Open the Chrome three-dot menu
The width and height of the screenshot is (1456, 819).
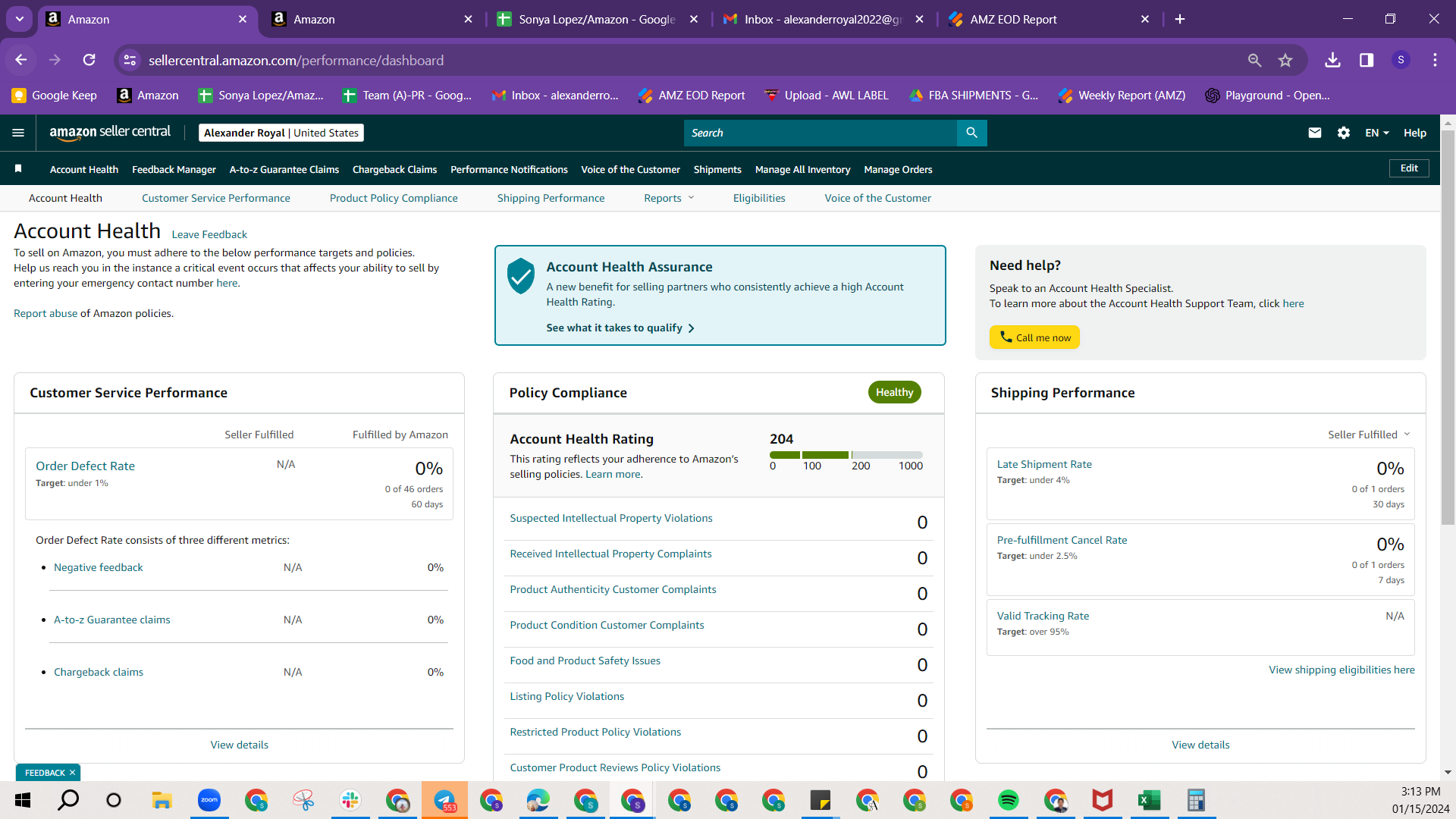pyautogui.click(x=1435, y=60)
